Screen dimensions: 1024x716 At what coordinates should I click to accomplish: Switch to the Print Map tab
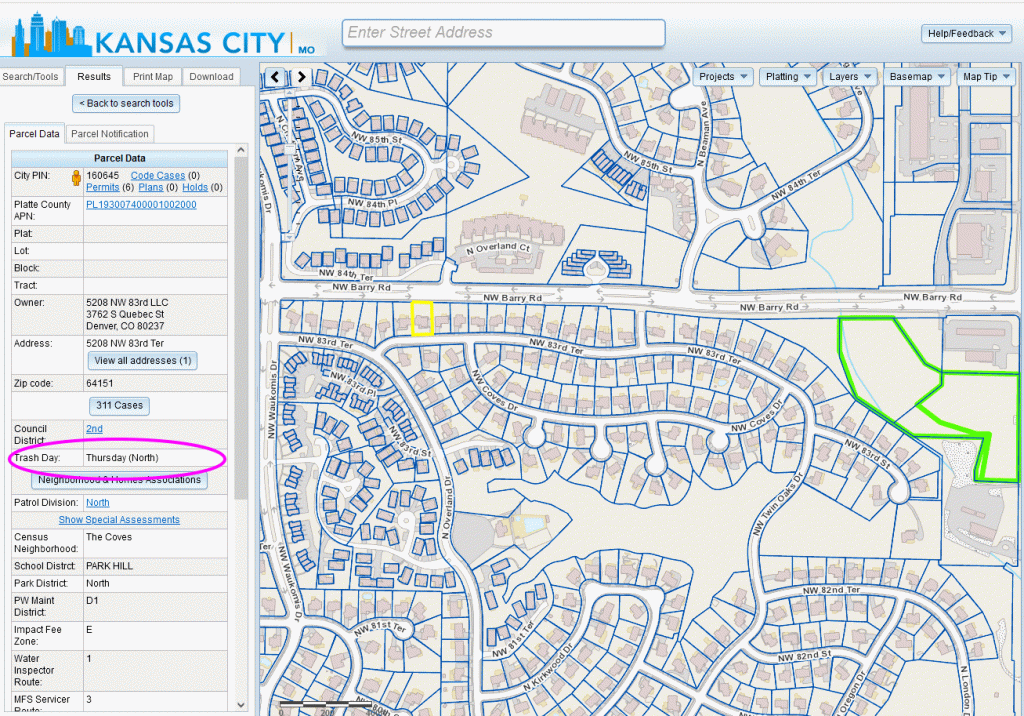(x=153, y=77)
